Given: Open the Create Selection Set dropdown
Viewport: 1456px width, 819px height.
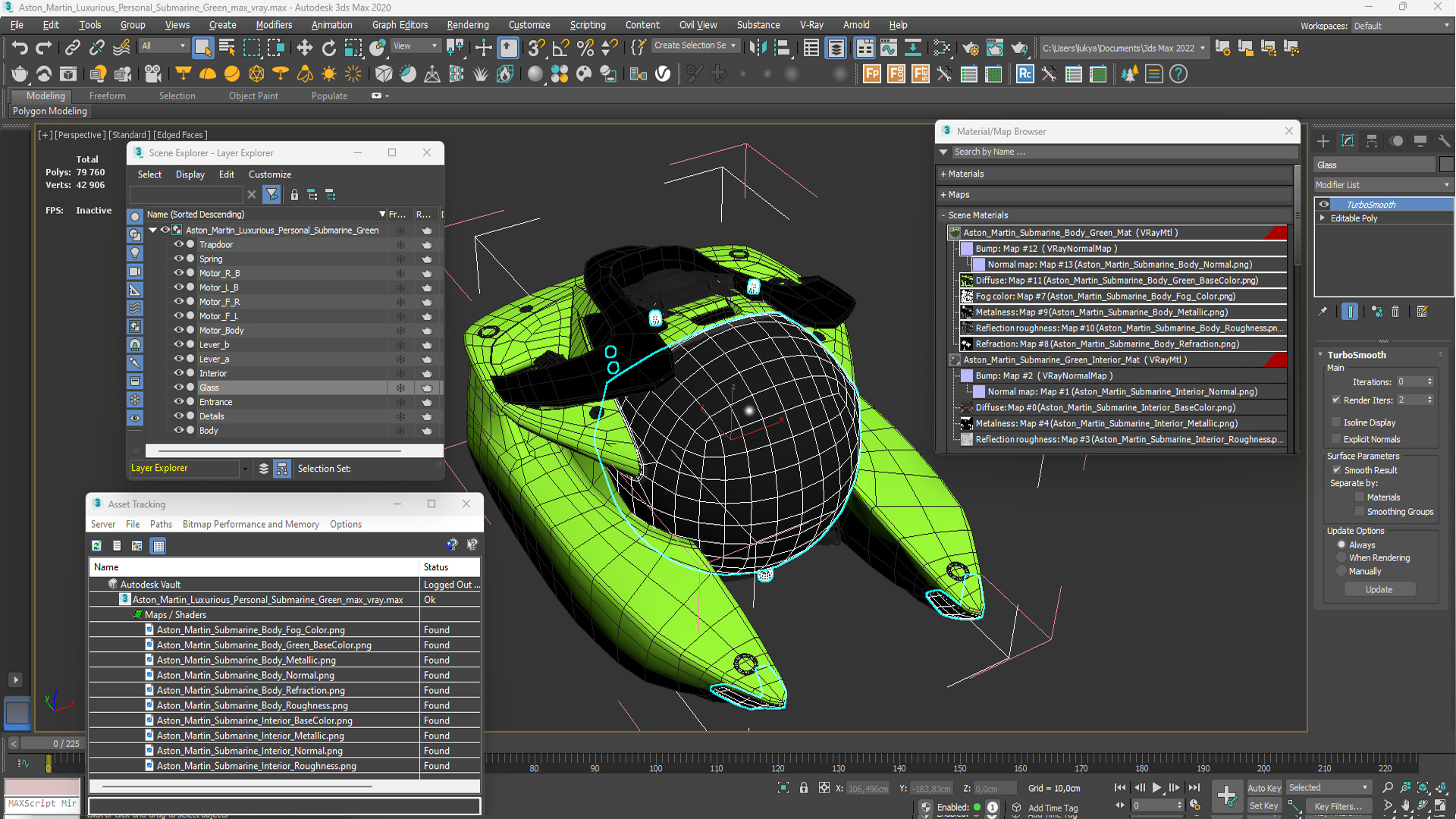Looking at the screenshot, I should pyautogui.click(x=695, y=45).
